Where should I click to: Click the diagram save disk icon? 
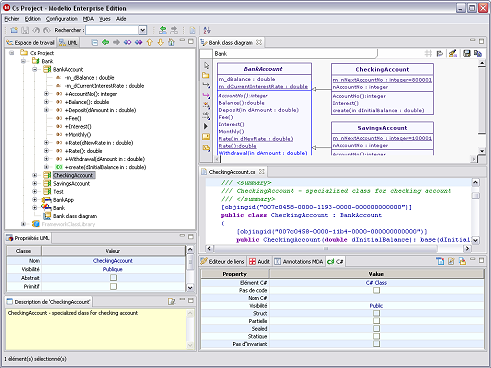tap(467, 53)
